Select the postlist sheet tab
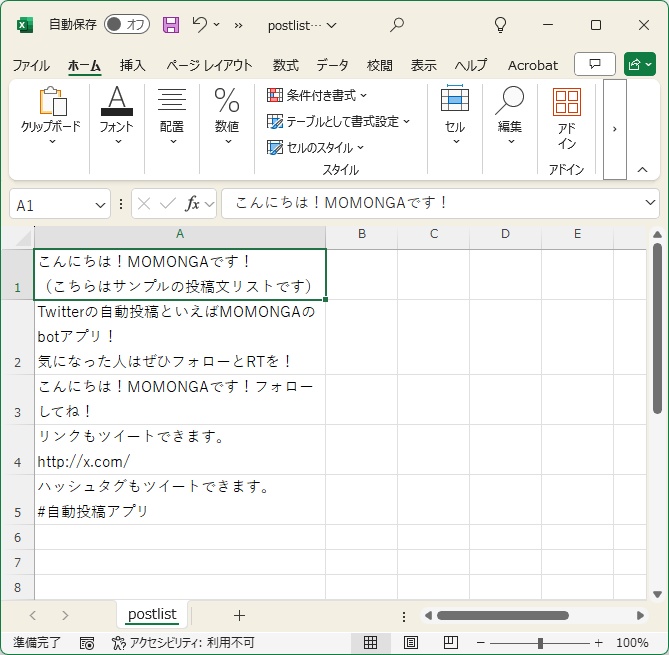Viewport: 669px width, 655px height. click(152, 614)
